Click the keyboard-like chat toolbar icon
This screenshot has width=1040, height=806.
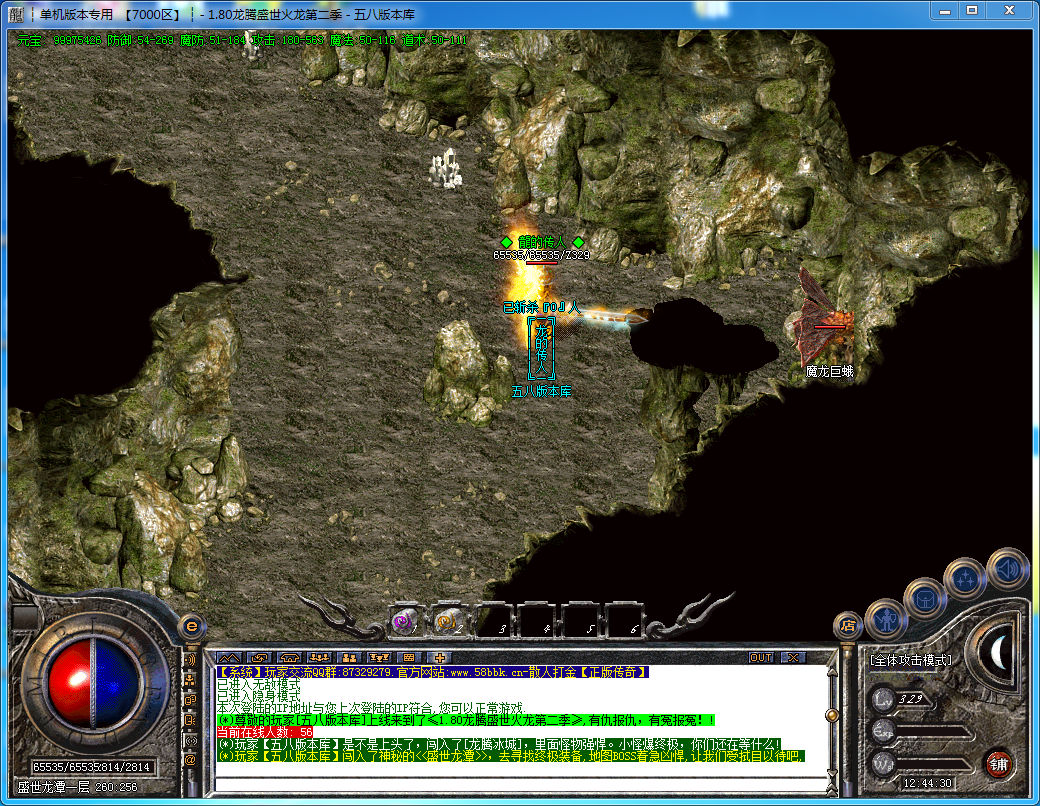click(409, 657)
